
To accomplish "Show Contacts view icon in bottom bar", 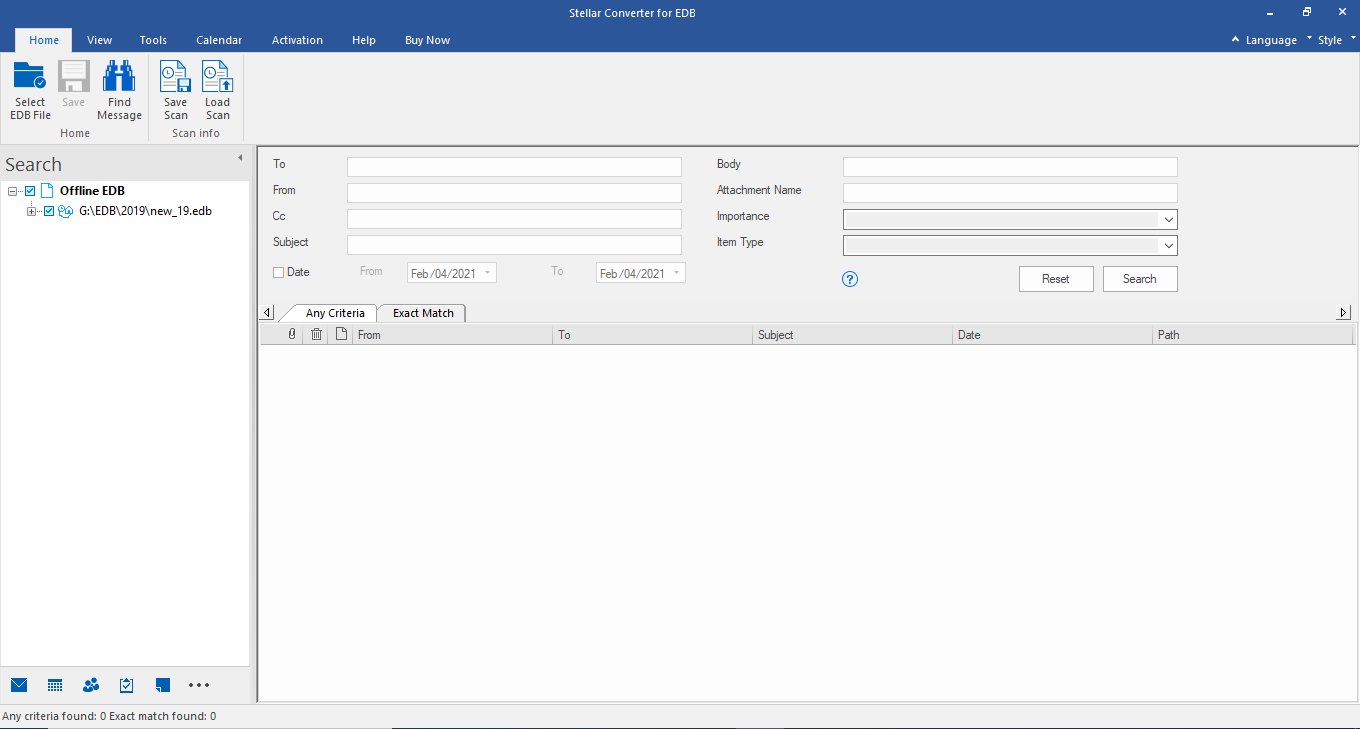I will pyautogui.click(x=91, y=685).
